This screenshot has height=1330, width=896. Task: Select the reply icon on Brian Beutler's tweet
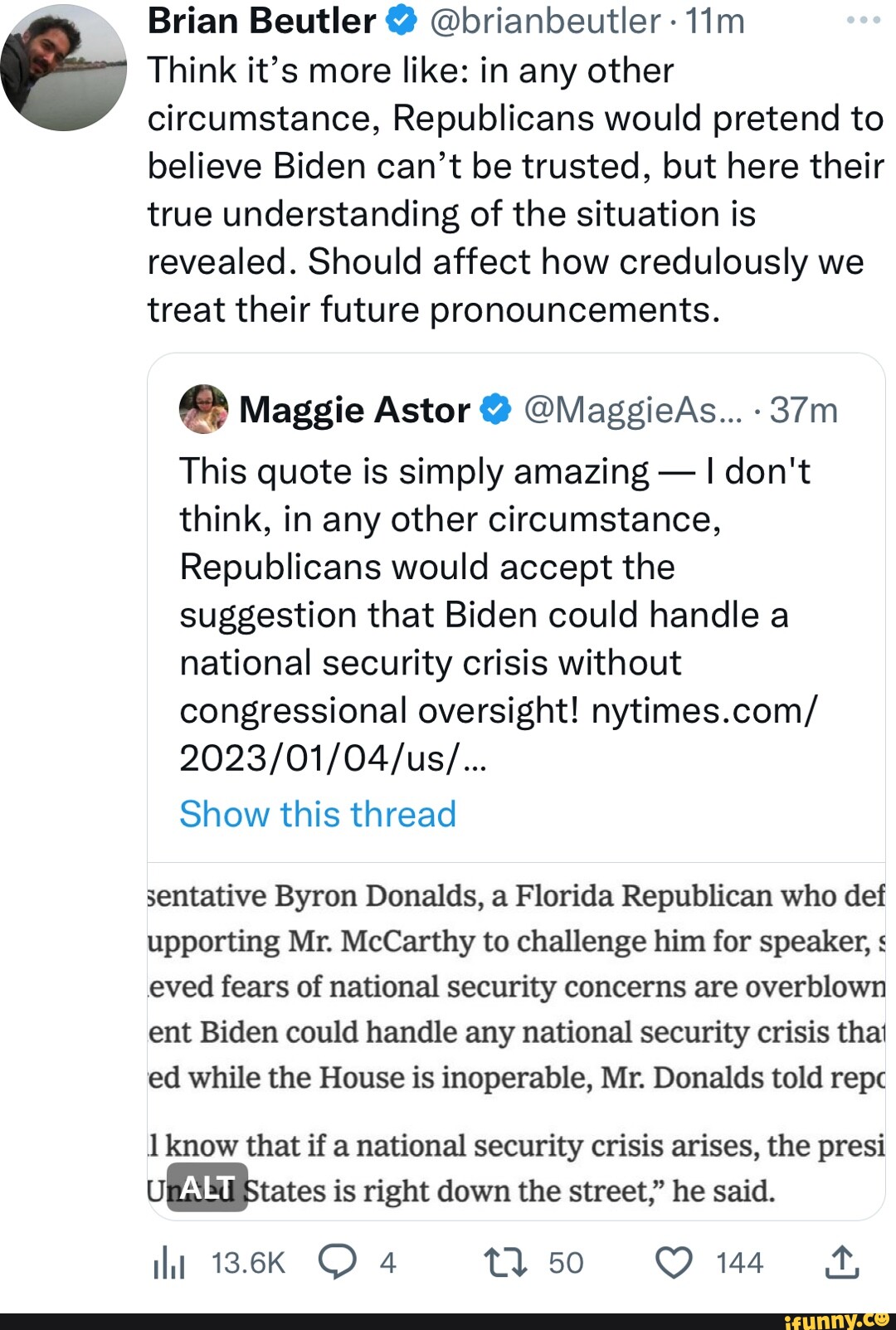[x=338, y=1262]
